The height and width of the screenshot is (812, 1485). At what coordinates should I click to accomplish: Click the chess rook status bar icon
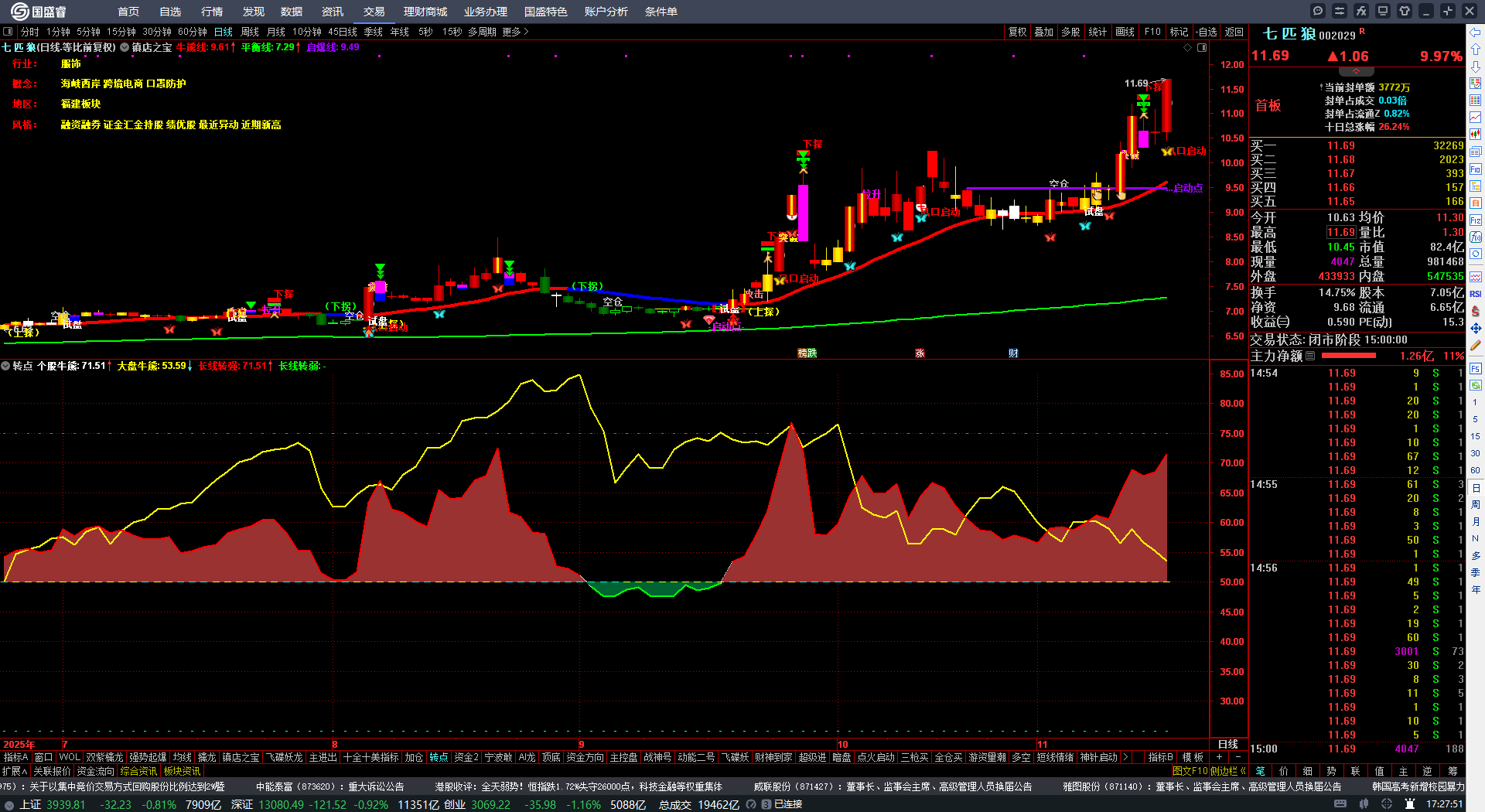1409,804
